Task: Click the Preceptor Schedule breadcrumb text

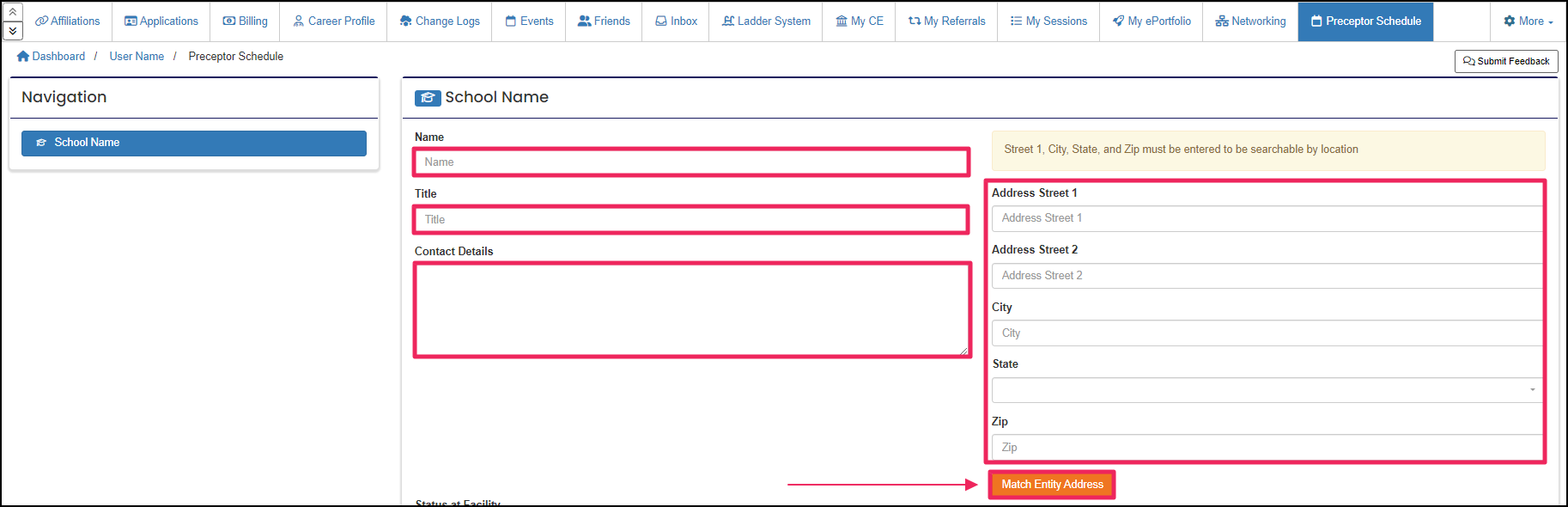Action: 236,56
